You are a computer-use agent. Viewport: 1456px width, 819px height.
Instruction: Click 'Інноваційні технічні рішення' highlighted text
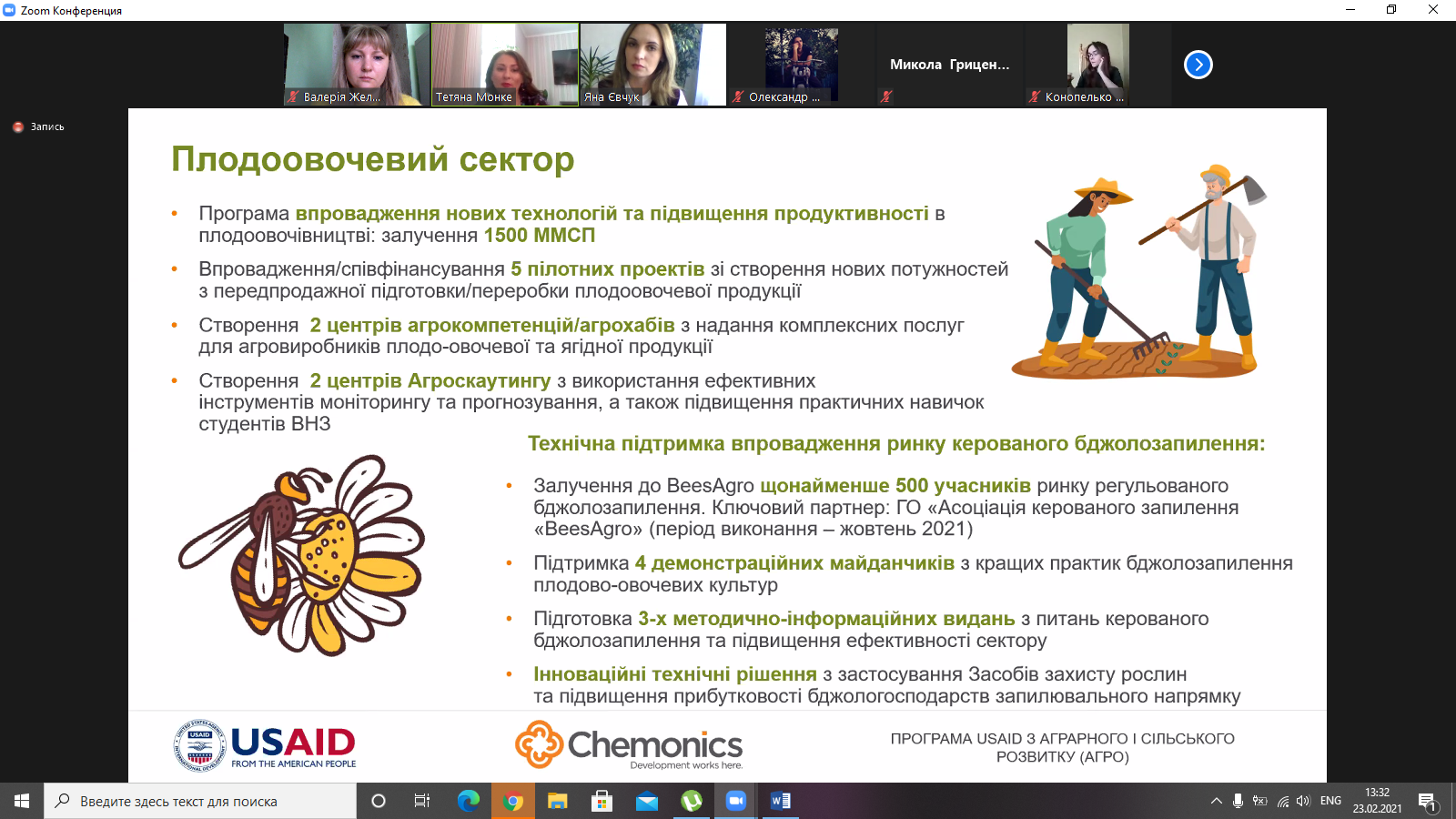coord(675,674)
